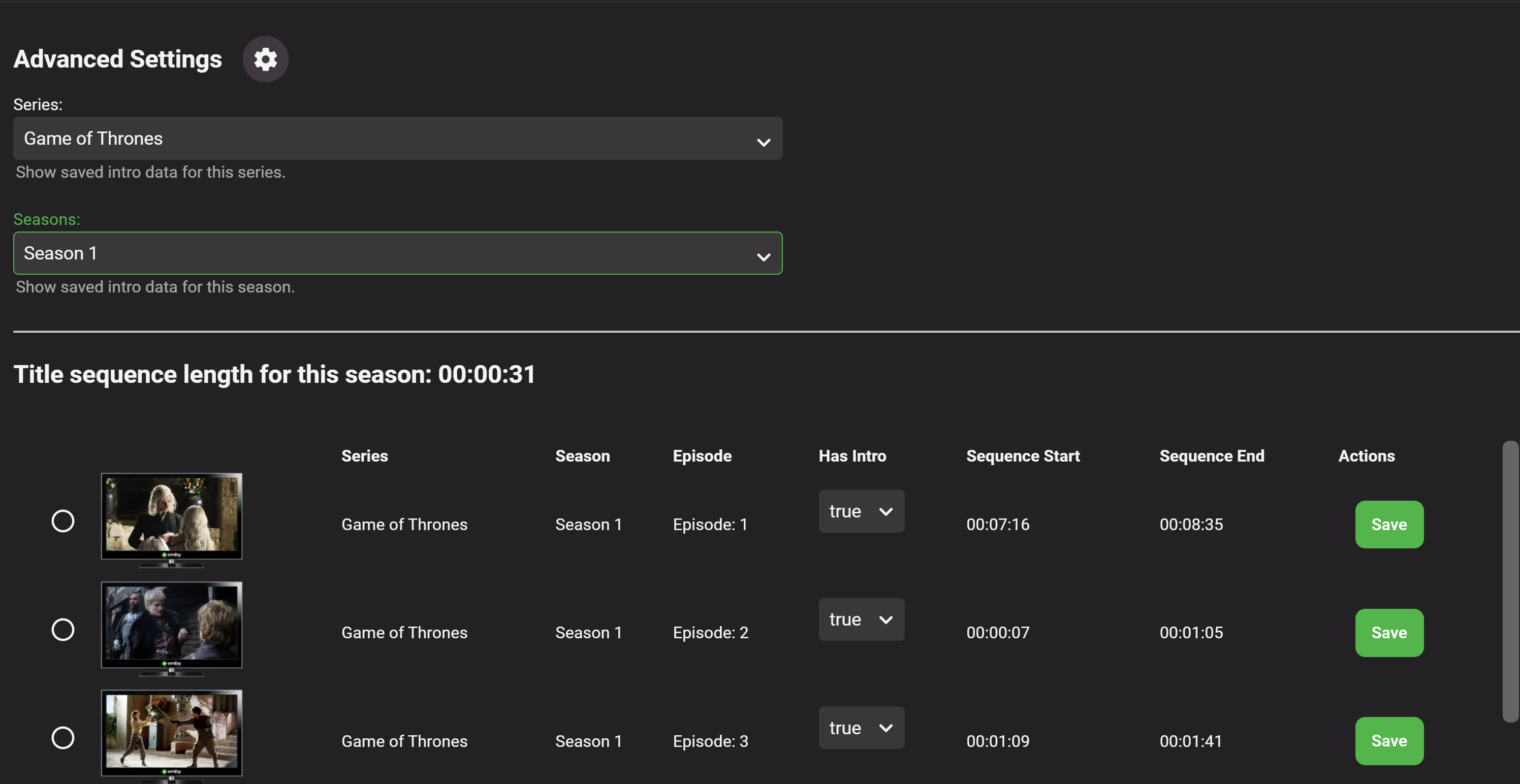Click Episode 1 sequence start time 00:07:16
This screenshot has height=784, width=1520.
point(997,525)
